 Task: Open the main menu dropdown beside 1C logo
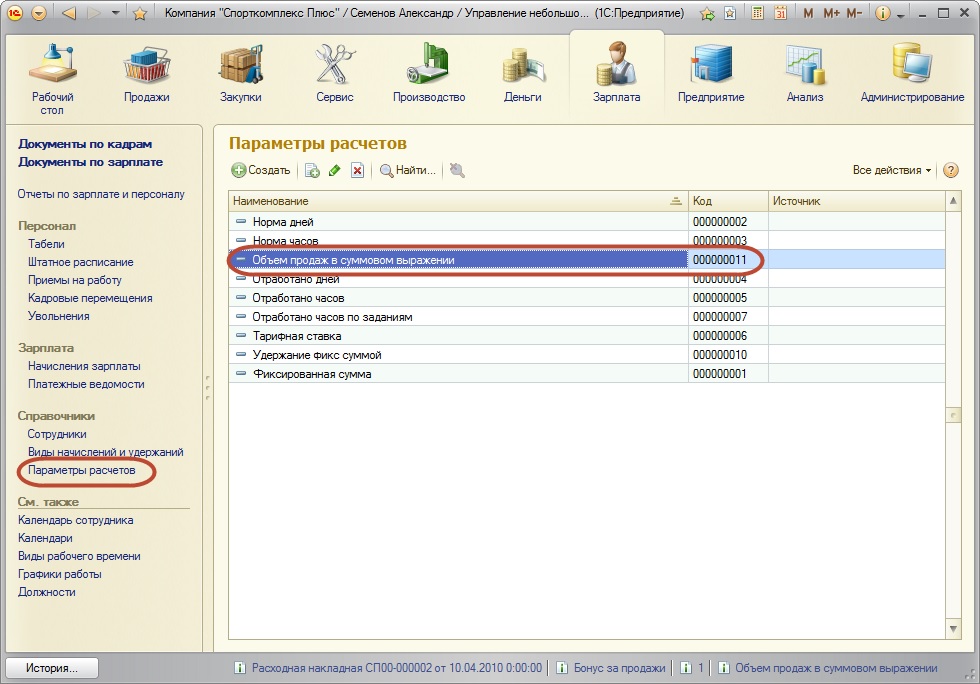click(x=39, y=14)
